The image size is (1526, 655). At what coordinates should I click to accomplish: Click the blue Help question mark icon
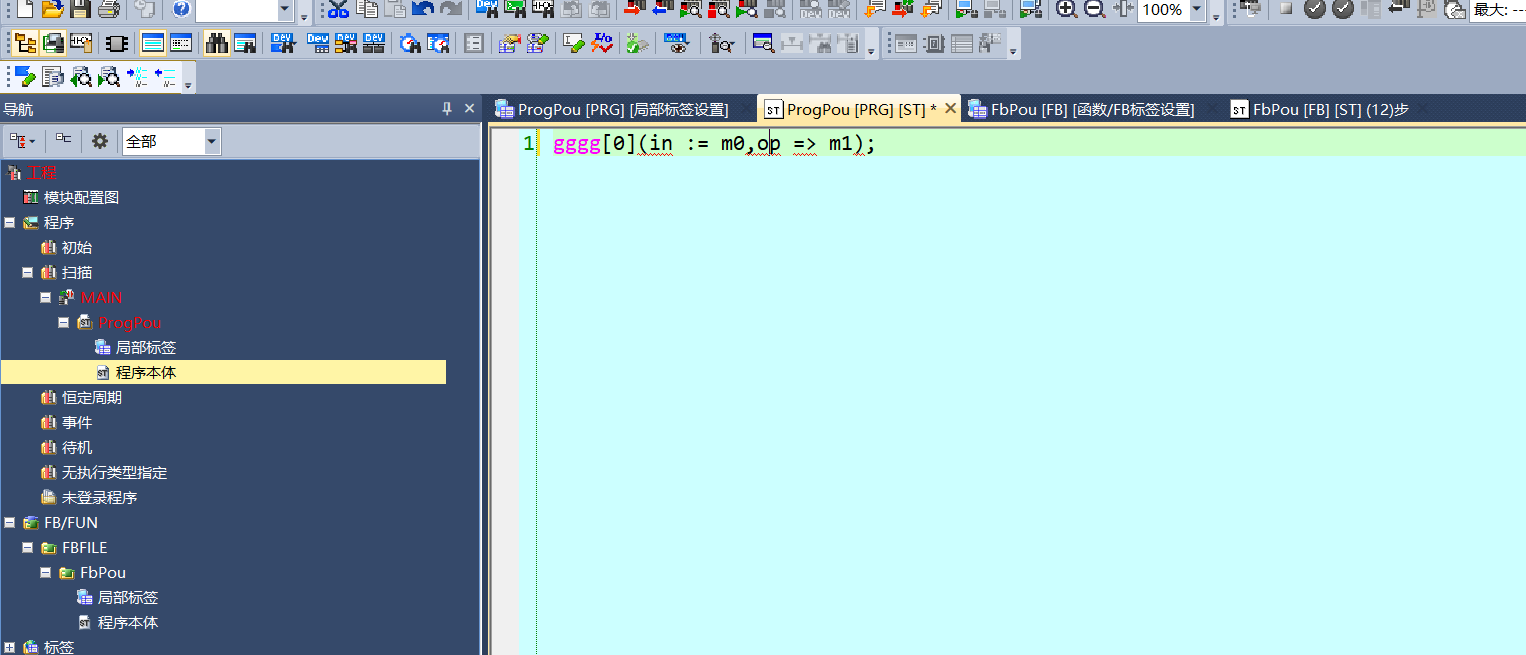click(181, 10)
